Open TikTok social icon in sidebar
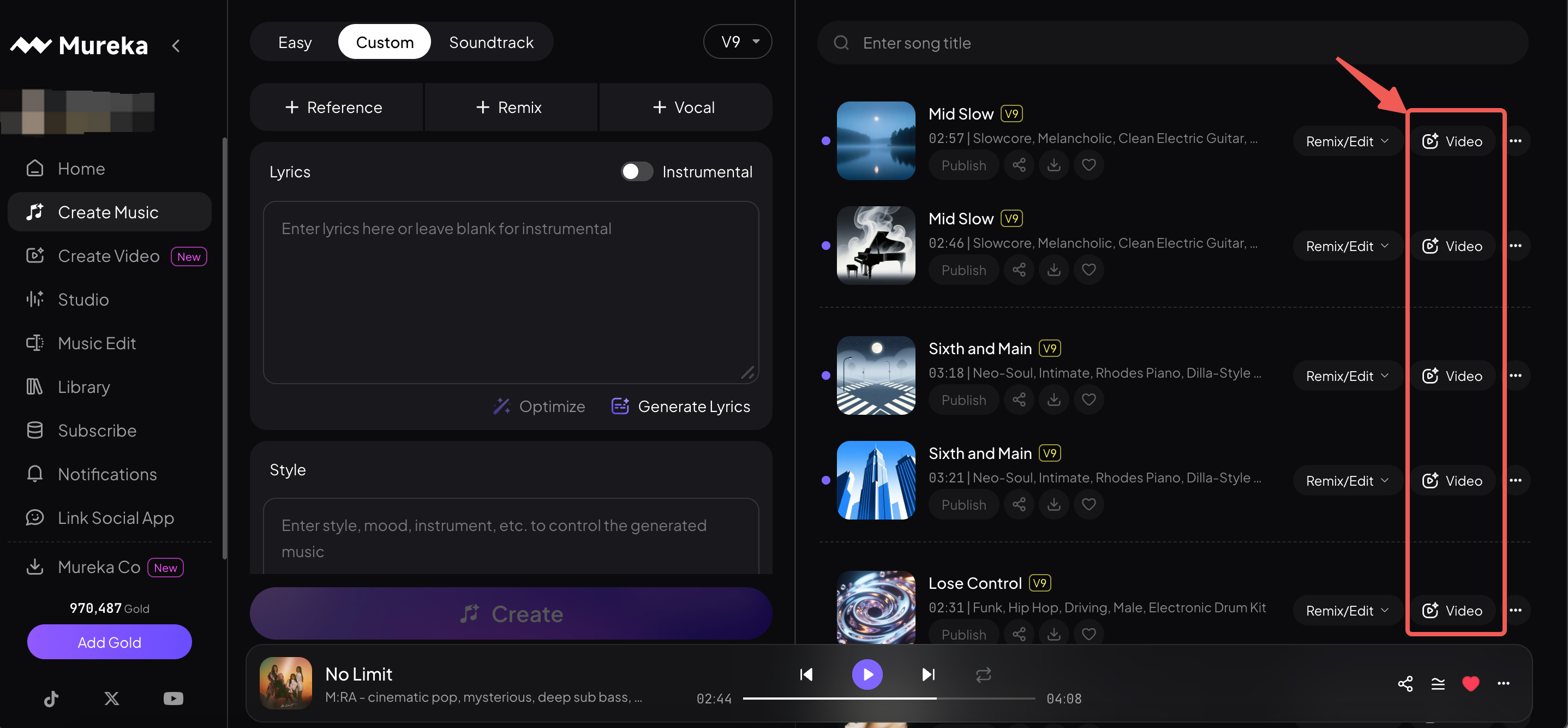The image size is (1568, 728). (51, 698)
